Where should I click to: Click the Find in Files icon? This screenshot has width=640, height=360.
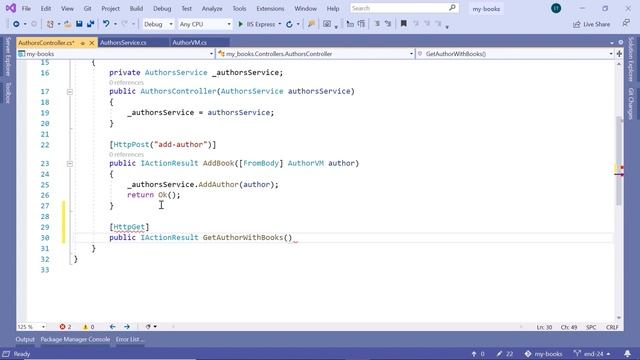coord(311,24)
